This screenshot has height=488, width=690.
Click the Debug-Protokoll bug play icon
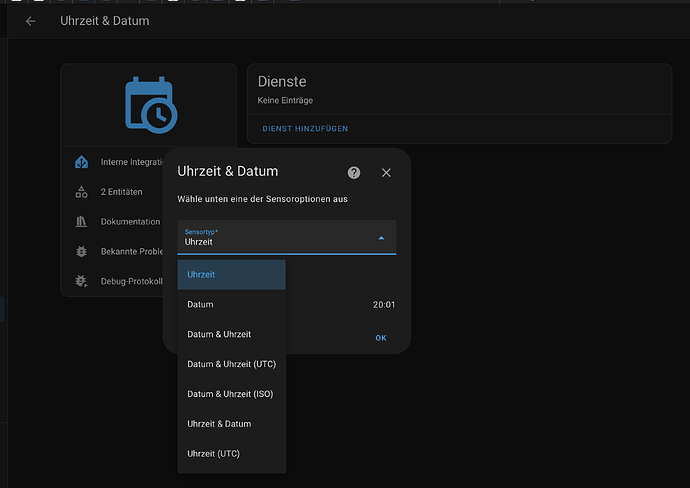[81, 281]
